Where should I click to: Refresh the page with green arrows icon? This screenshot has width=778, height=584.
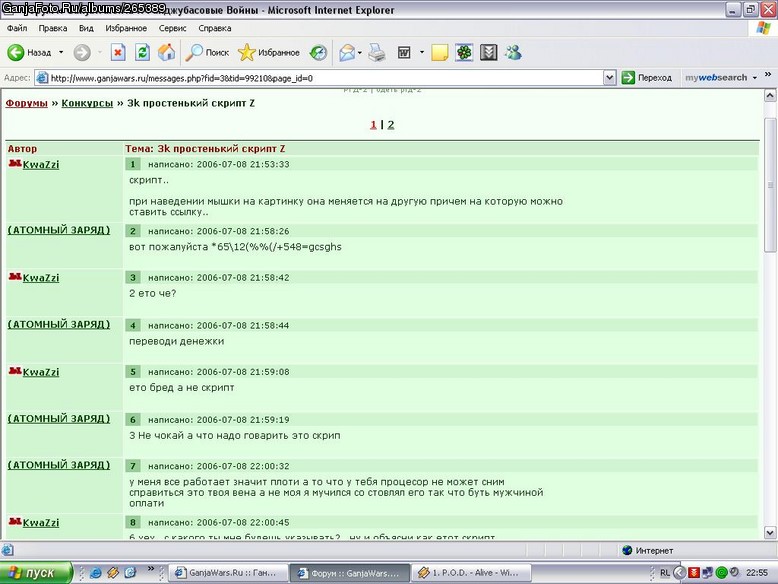point(142,52)
